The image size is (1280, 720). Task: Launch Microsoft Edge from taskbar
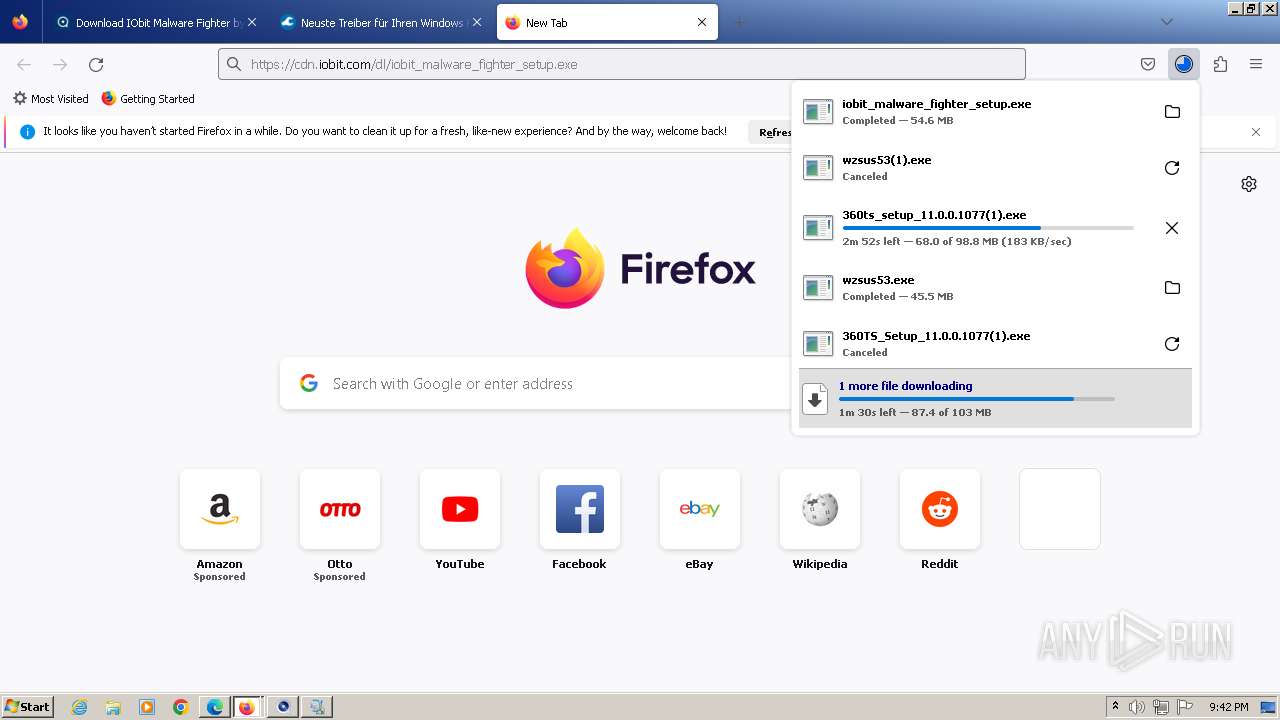(215, 707)
